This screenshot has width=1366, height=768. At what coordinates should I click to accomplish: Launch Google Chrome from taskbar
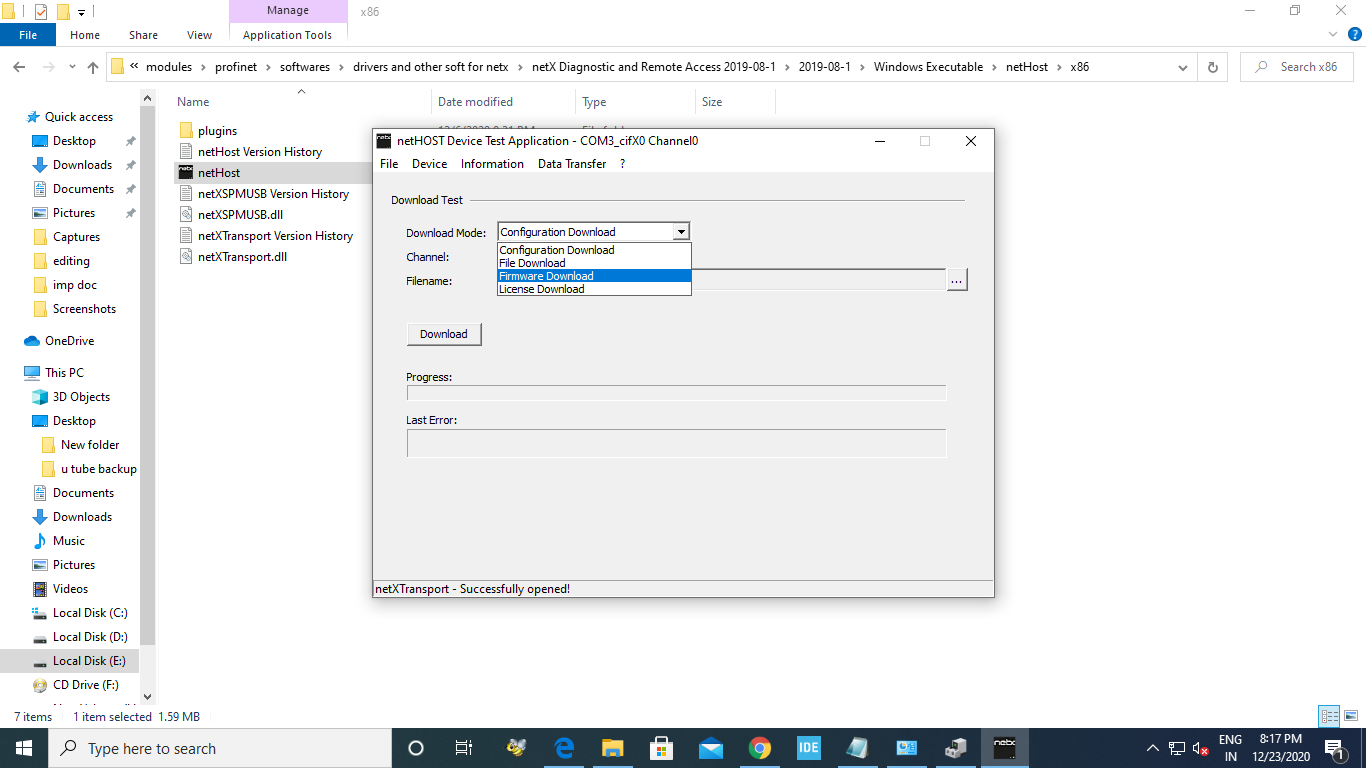[759, 748]
